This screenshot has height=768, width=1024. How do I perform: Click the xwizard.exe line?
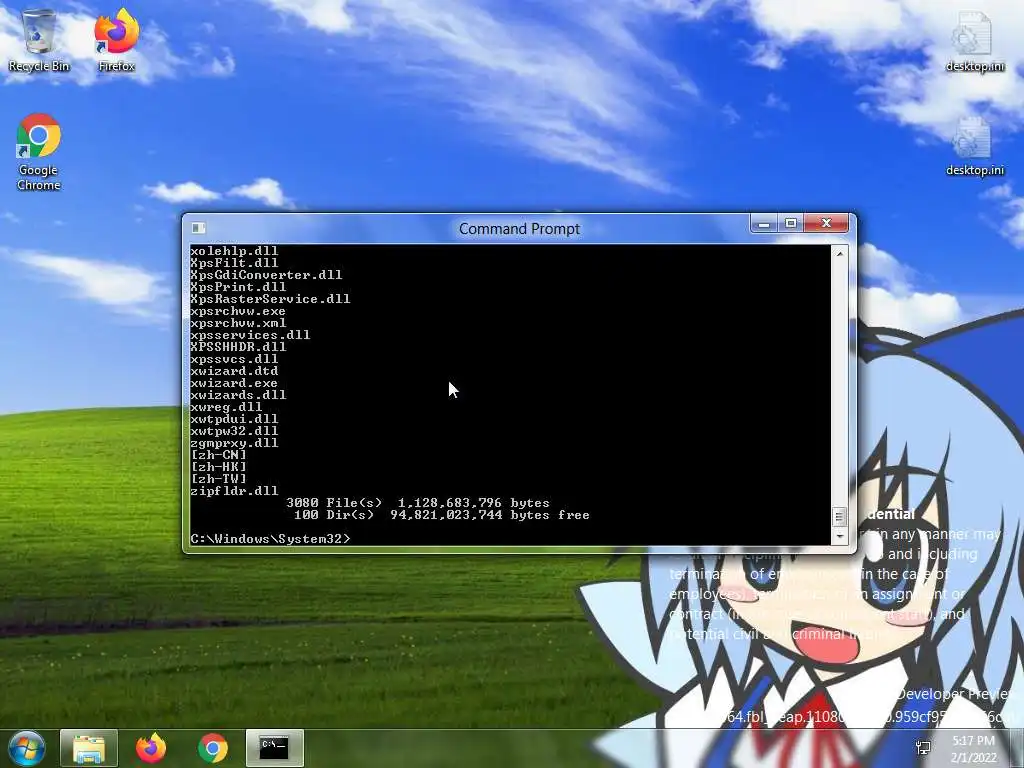(234, 383)
